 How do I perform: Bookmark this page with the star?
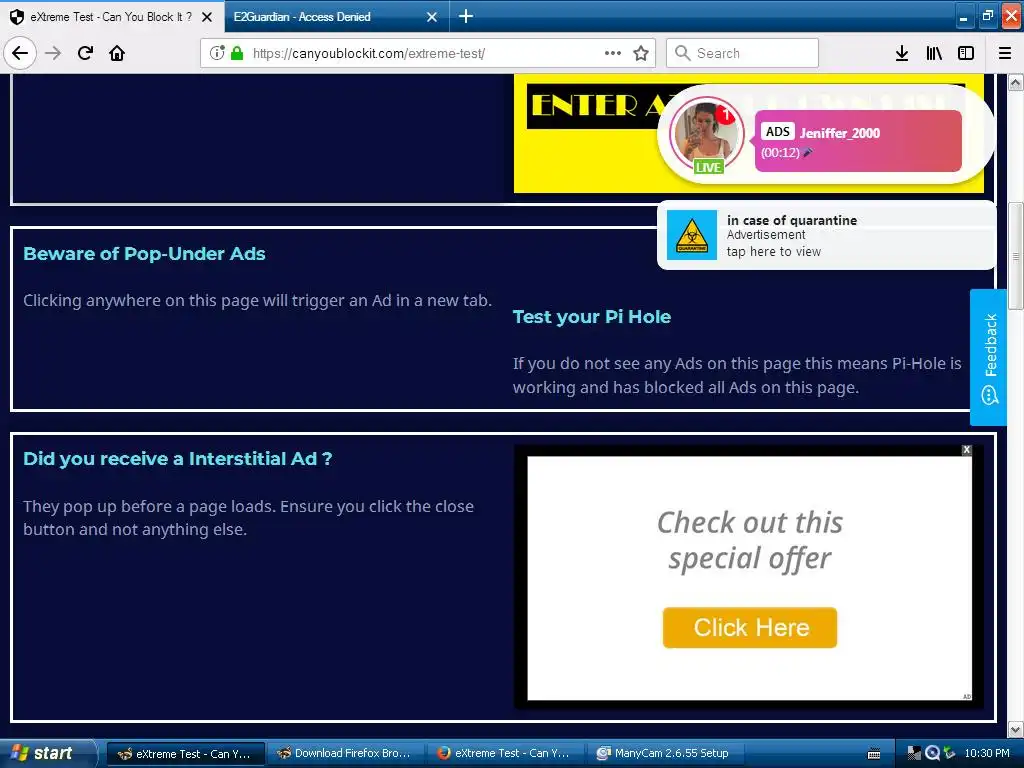641,53
